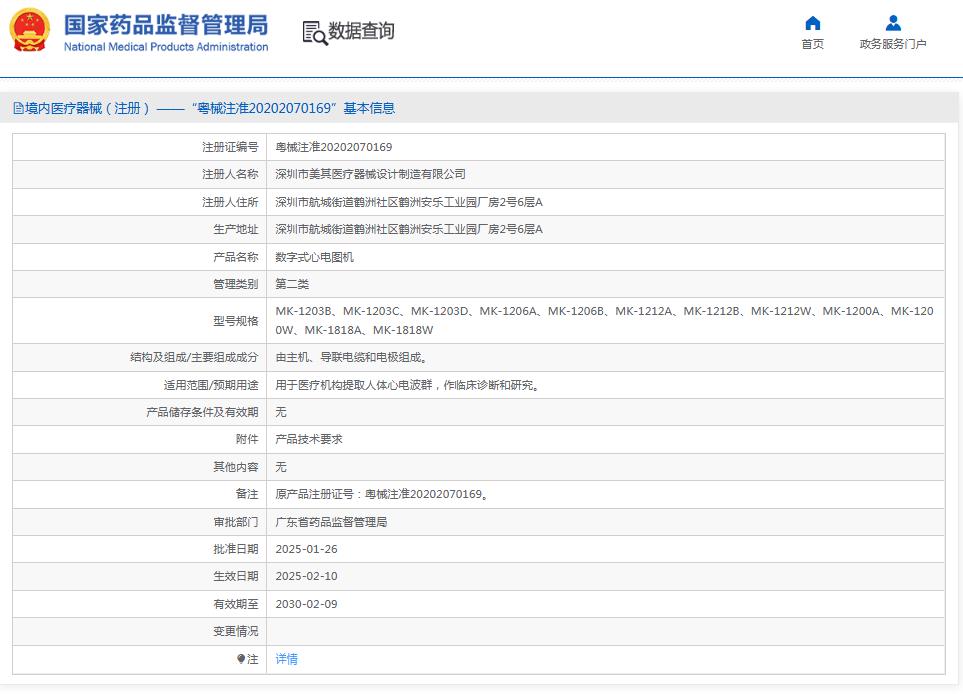Click the 型号规格 model list cell
The height and width of the screenshot is (694, 963).
pyautogui.click(x=600, y=320)
